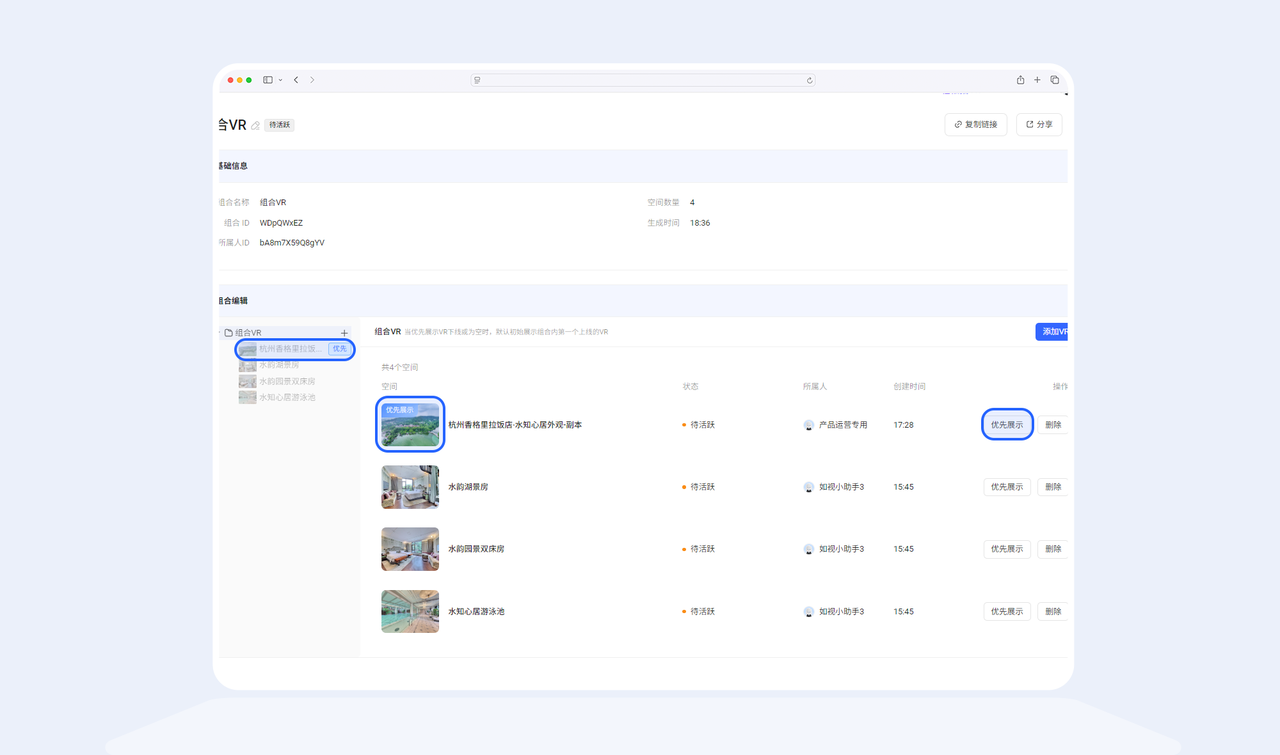Open a new browser tab with plus icon
This screenshot has width=1280, height=755.
point(1037,80)
